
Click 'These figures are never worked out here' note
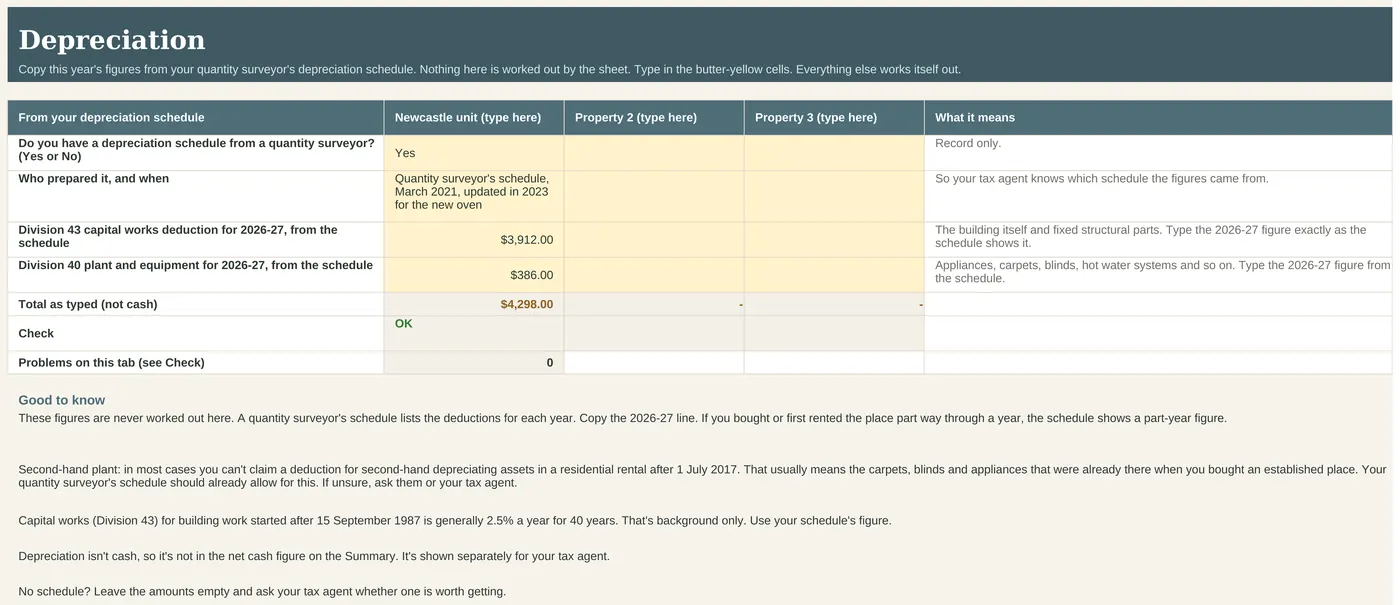pyautogui.click(x=622, y=418)
